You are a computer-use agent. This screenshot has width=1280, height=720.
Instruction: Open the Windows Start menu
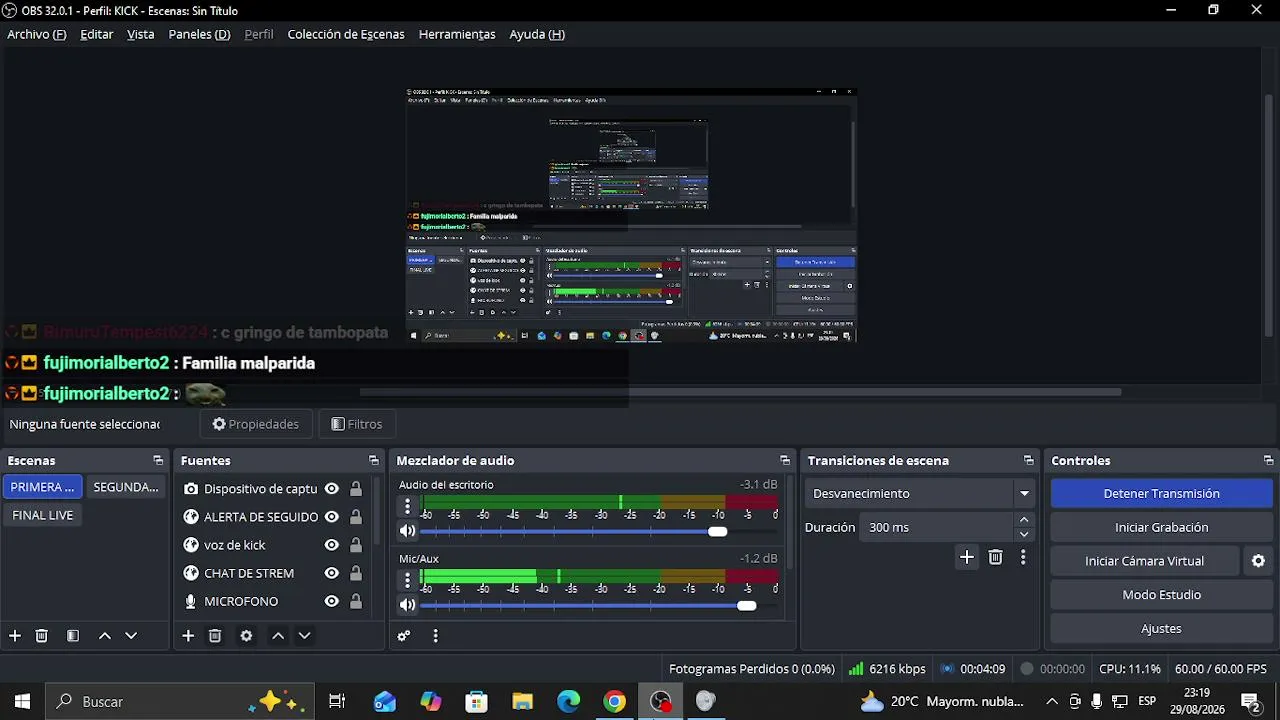coord(22,702)
